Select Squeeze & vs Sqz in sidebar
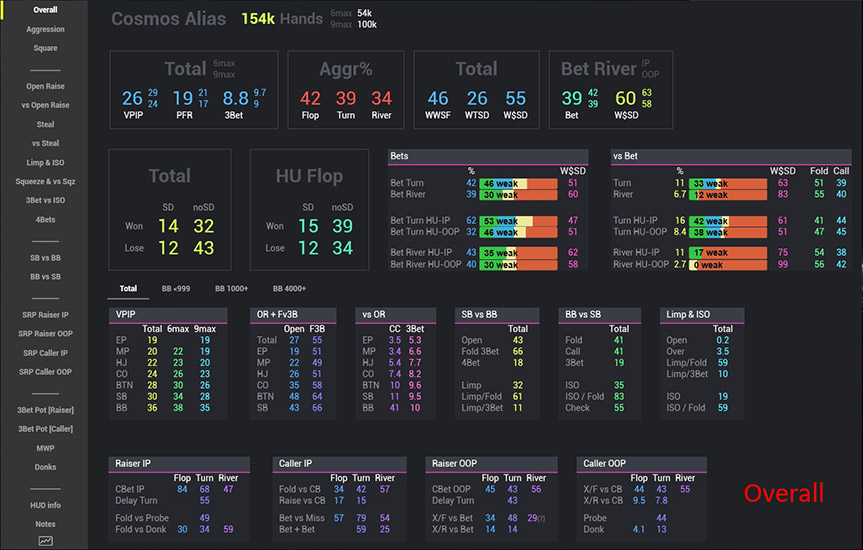 [45, 181]
